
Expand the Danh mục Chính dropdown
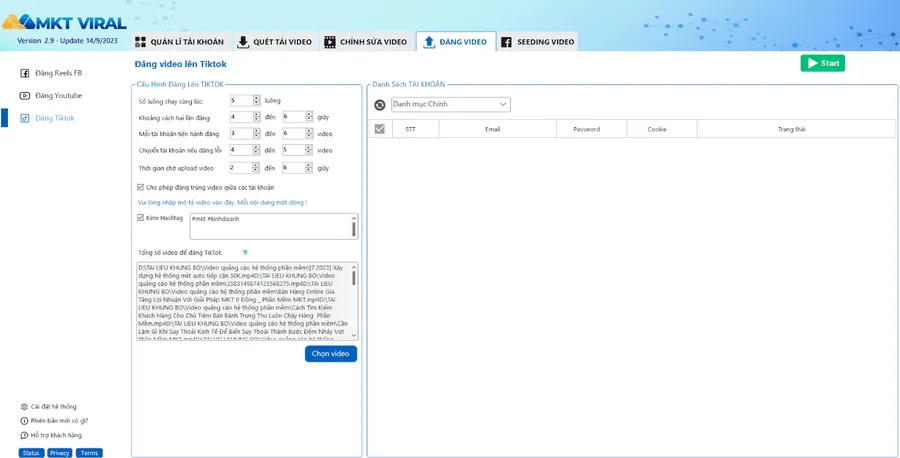point(451,104)
